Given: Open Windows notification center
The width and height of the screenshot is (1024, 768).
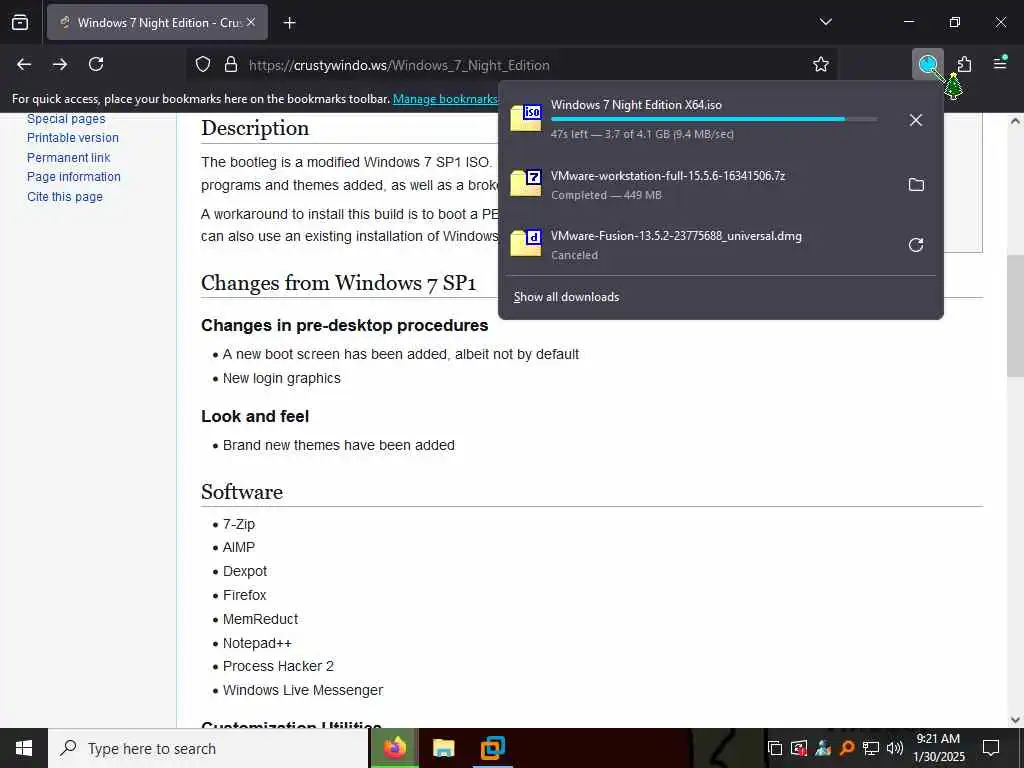Looking at the screenshot, I should 991,748.
